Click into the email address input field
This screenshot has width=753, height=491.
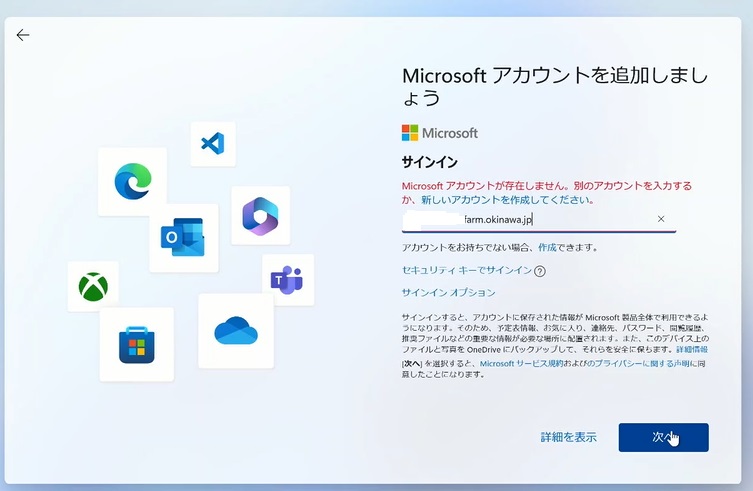pos(539,220)
